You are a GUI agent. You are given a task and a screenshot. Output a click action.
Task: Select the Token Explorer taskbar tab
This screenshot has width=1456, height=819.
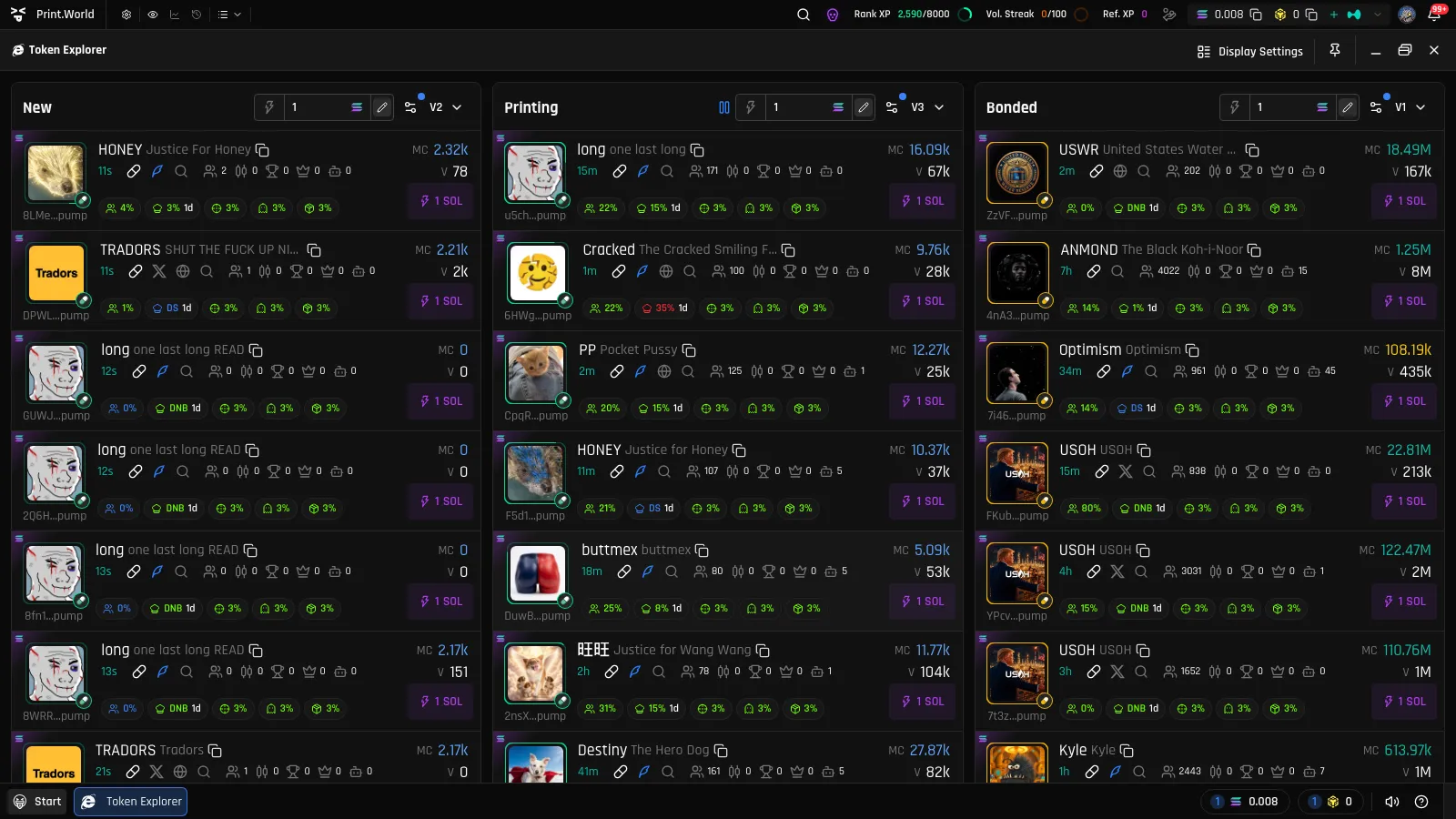click(131, 802)
